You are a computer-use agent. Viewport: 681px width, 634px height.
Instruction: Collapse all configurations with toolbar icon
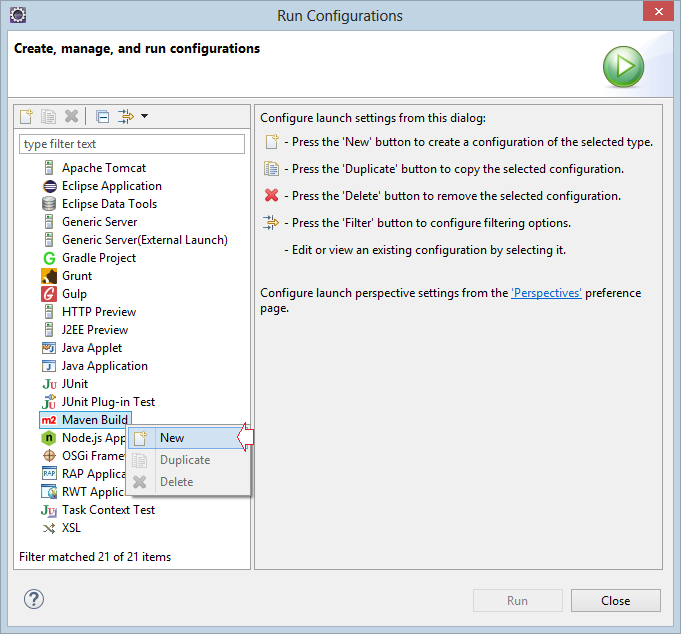[102, 116]
